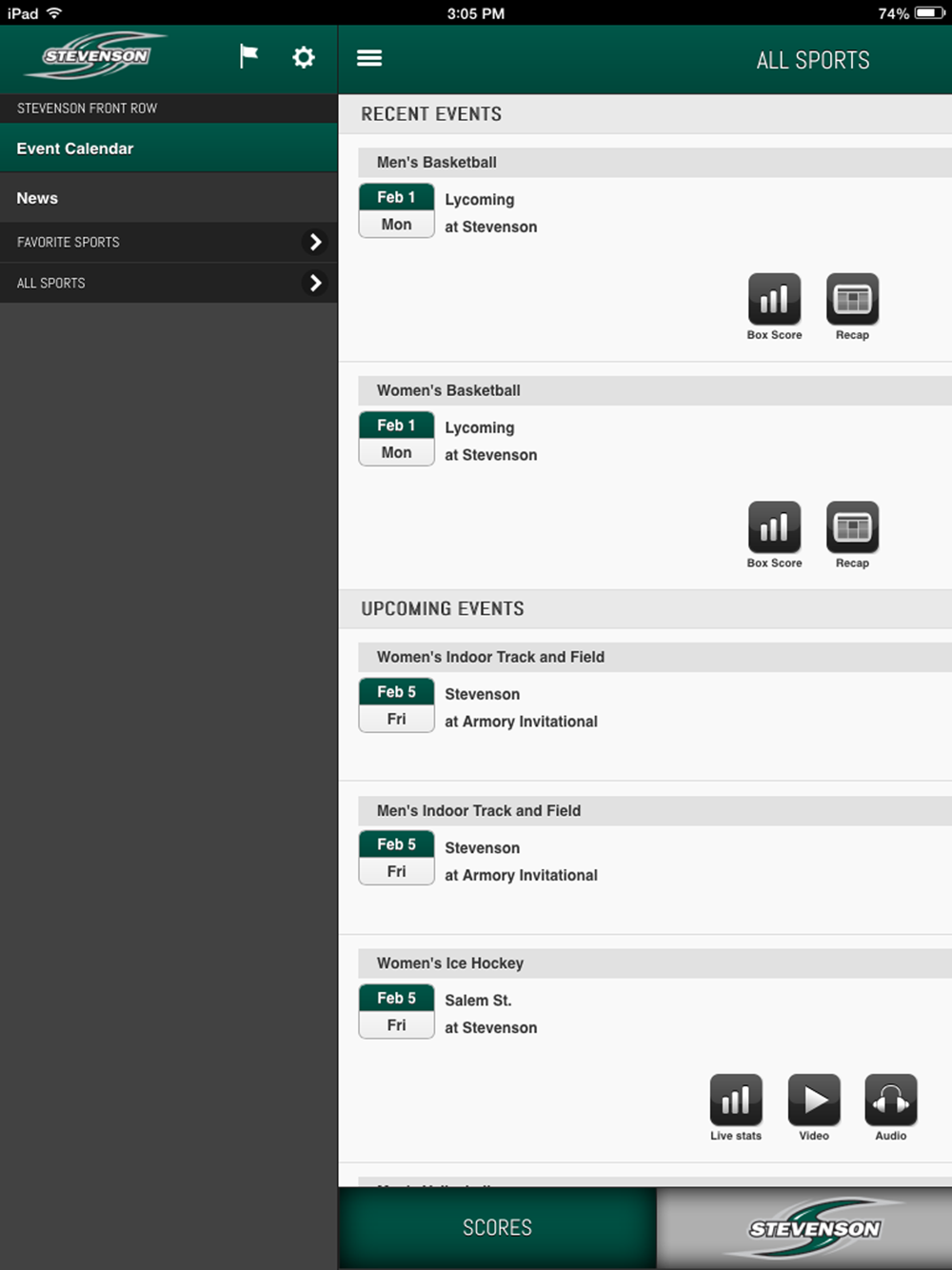This screenshot has height=1270, width=952.
Task: Select the Men's Basketball section header
Action: click(x=655, y=163)
